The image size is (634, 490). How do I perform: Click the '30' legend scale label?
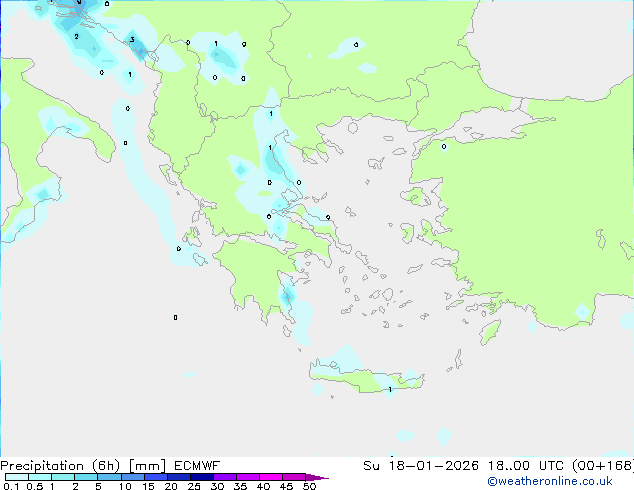click(217, 486)
